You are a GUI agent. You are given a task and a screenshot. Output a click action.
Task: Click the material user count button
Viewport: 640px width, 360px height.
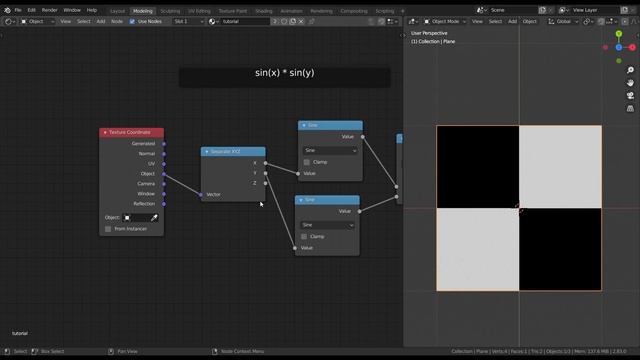(x=275, y=22)
